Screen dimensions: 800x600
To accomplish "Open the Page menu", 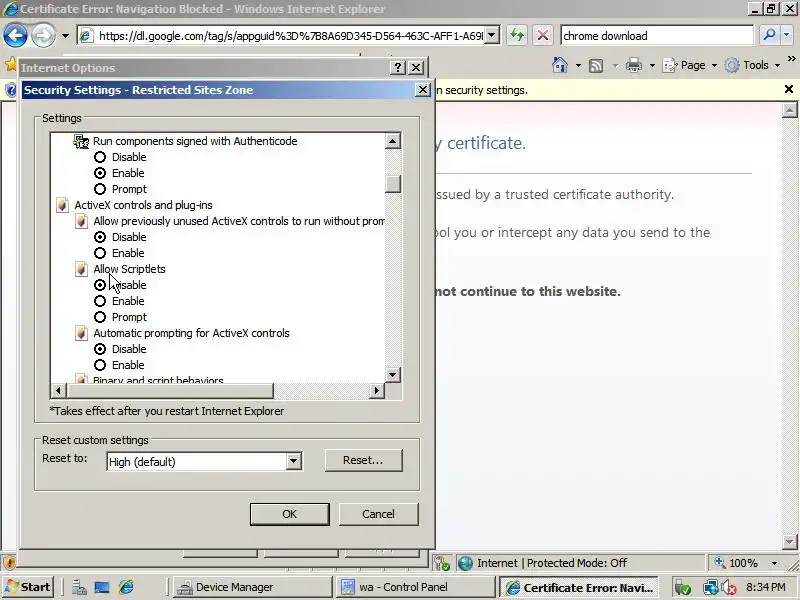I will click(689, 65).
